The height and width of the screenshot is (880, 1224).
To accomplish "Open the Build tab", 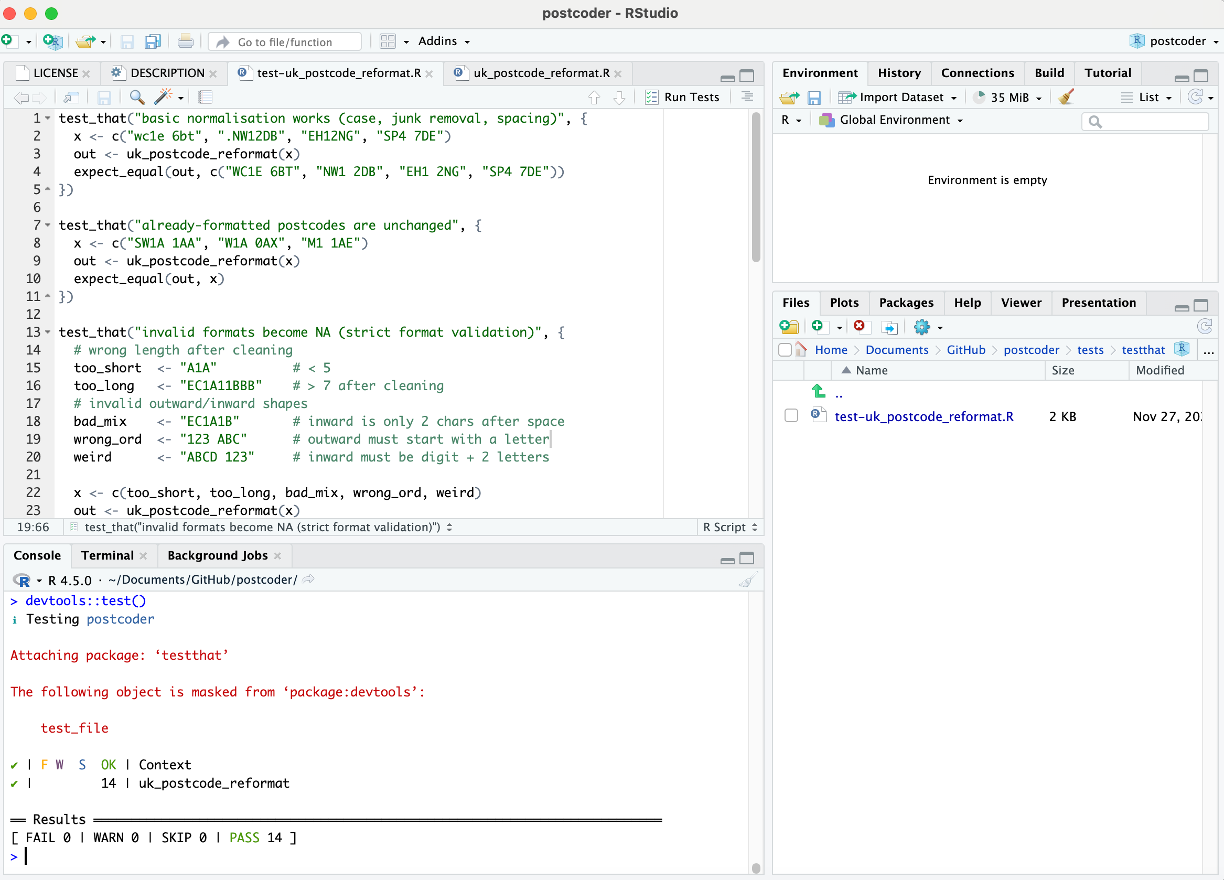I will 1049,73.
